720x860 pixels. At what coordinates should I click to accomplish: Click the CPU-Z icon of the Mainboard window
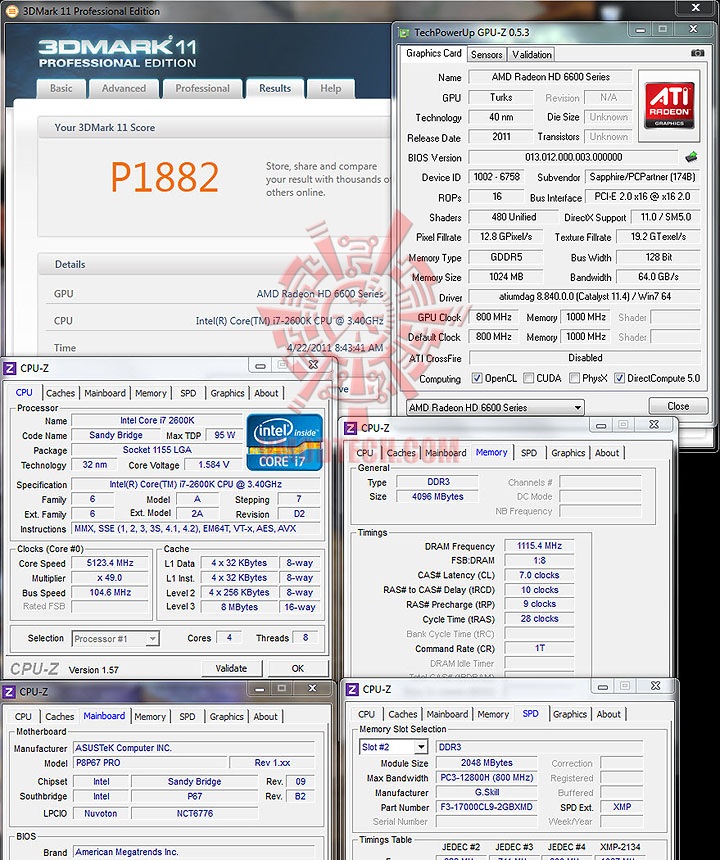coord(9,692)
